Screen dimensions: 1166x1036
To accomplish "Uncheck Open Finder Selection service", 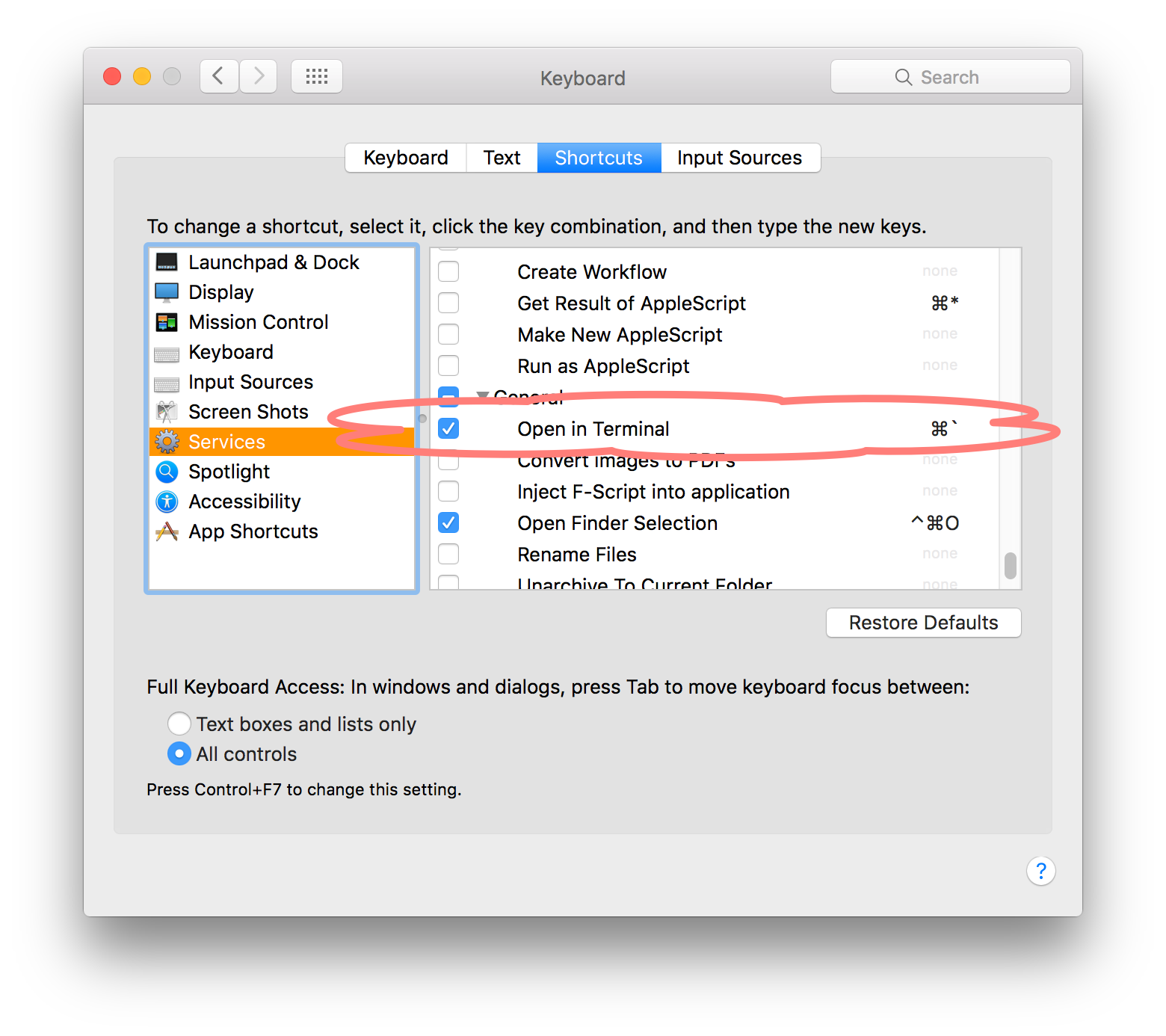I will click(x=448, y=522).
